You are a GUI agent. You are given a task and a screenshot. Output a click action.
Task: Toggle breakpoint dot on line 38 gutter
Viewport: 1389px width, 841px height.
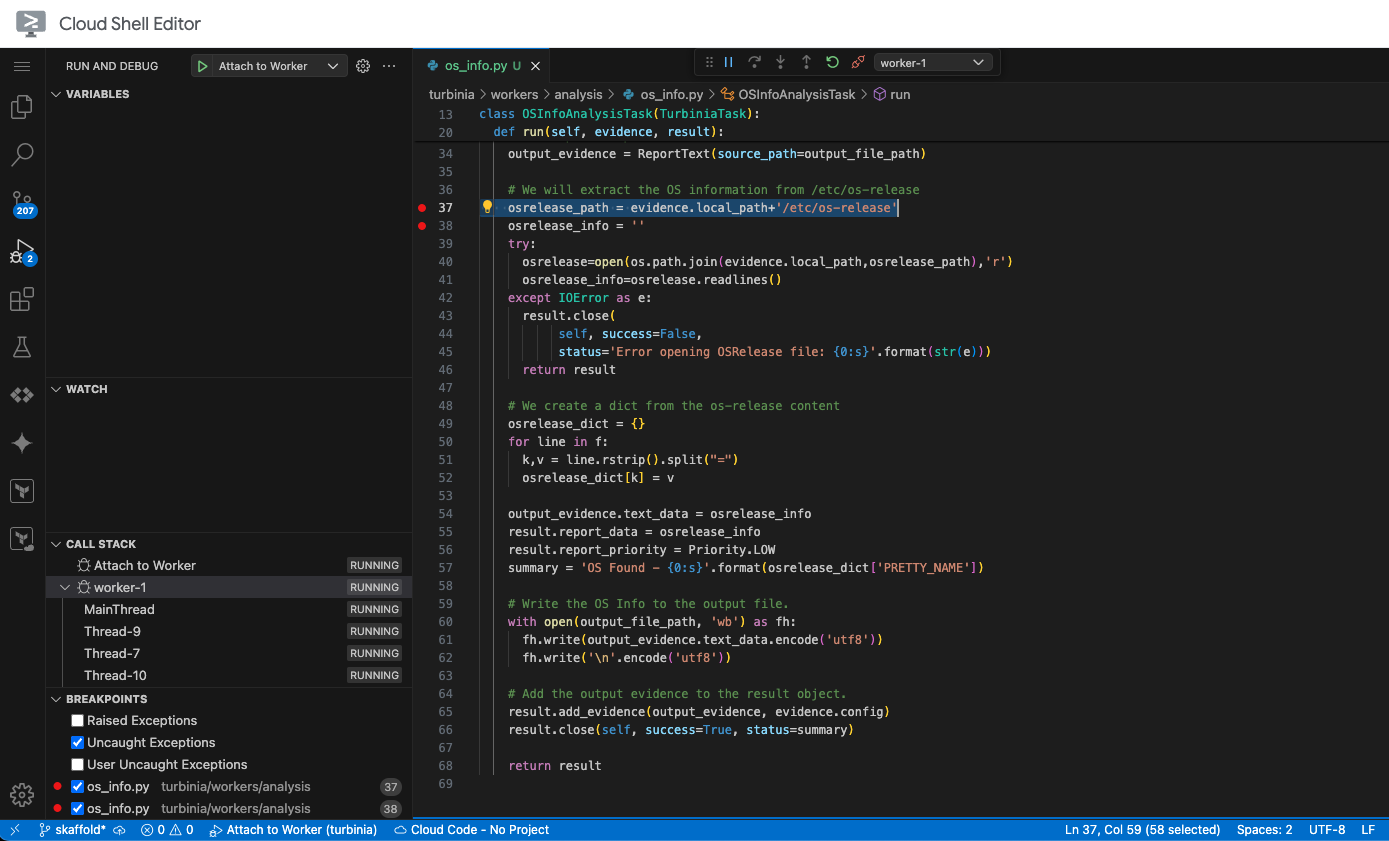pyautogui.click(x=422, y=226)
